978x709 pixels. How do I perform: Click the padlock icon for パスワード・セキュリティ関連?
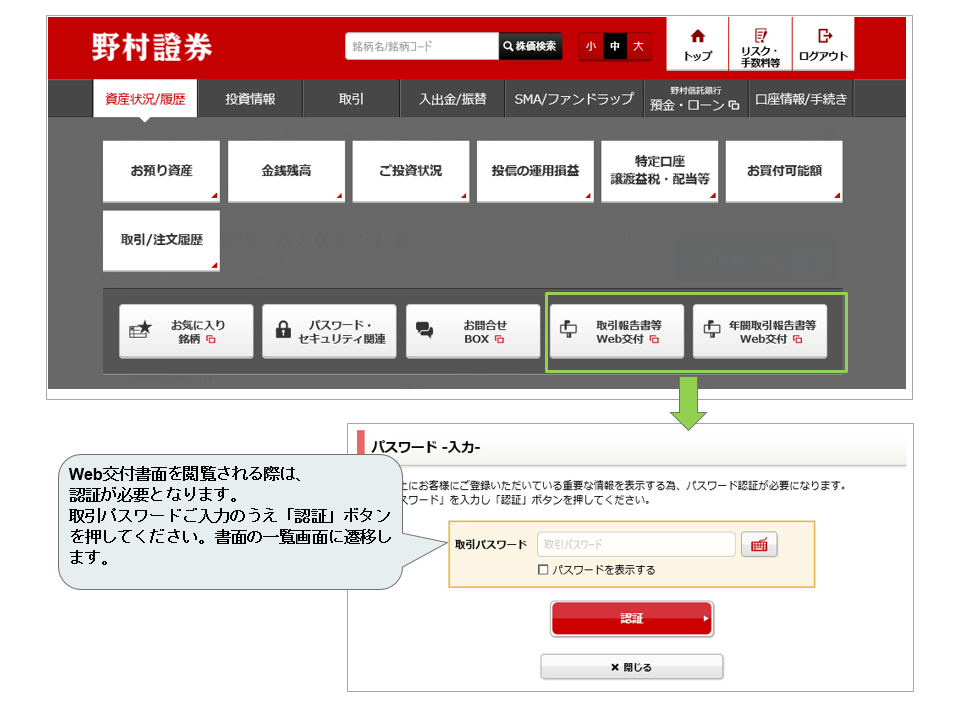(x=283, y=329)
